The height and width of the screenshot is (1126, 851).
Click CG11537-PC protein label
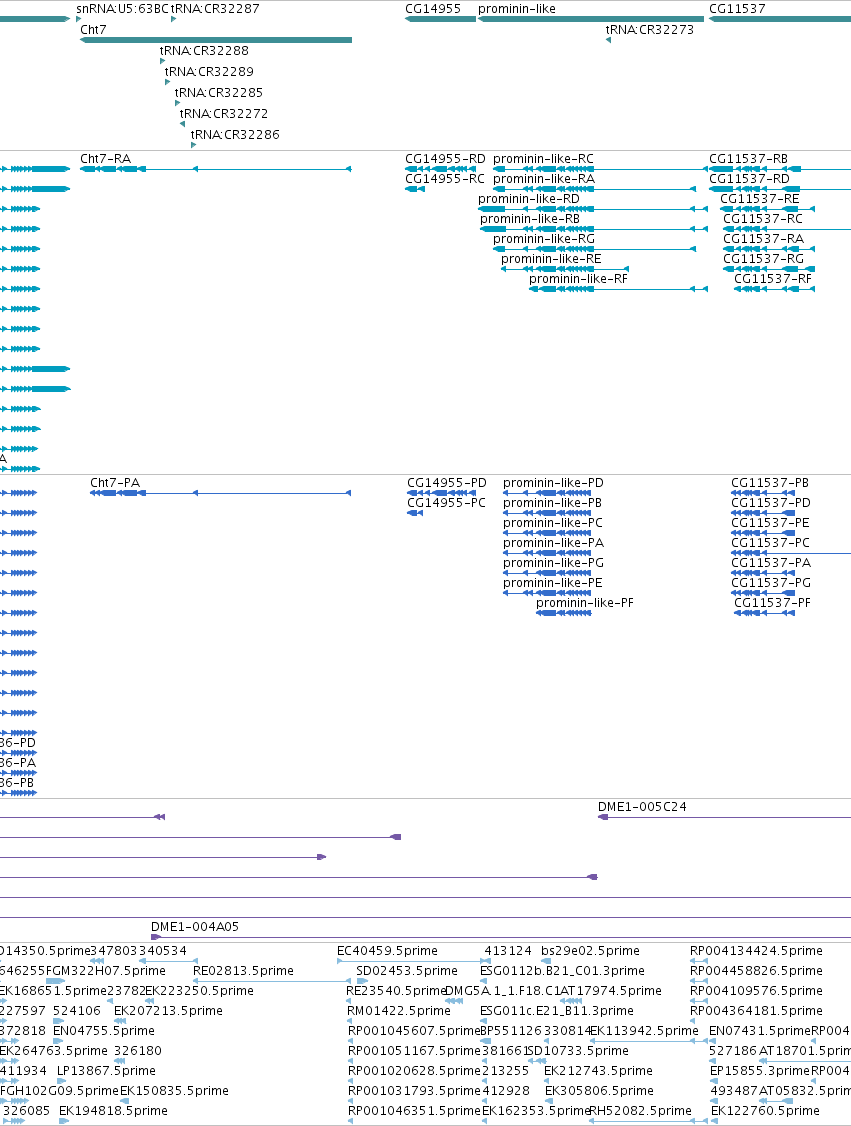pos(771,543)
